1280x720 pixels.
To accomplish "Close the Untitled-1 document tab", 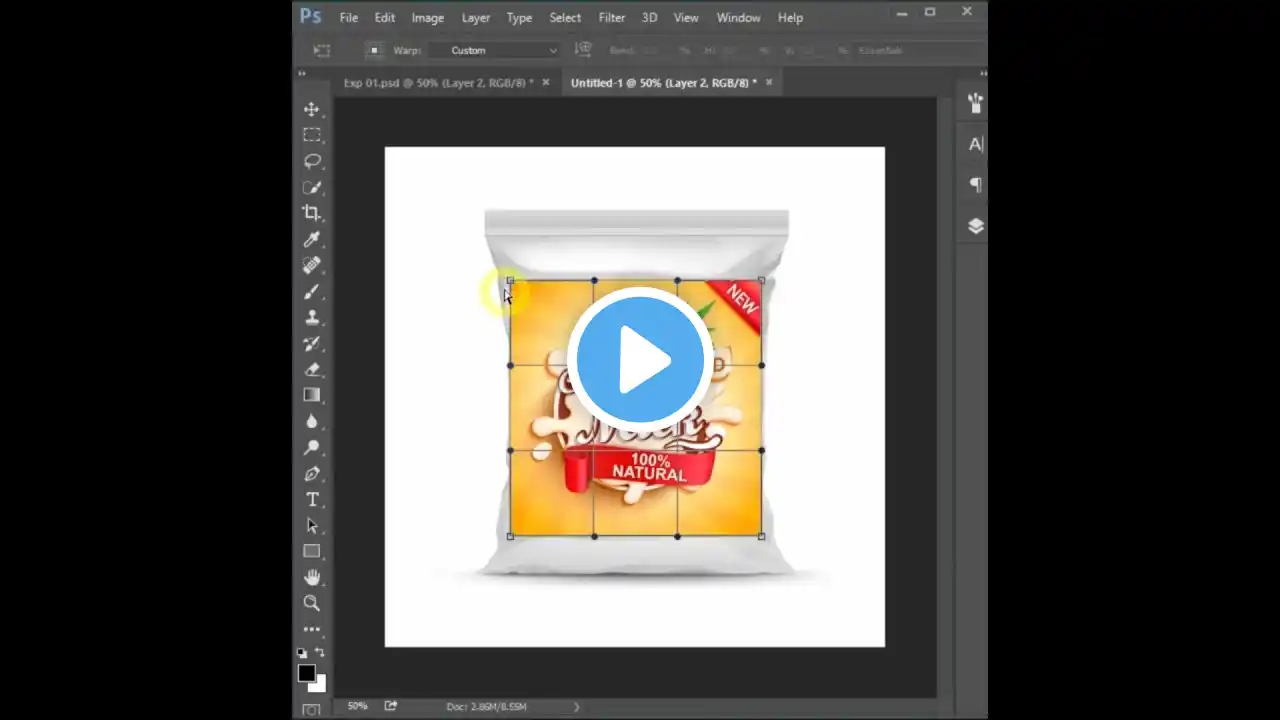I will [769, 82].
